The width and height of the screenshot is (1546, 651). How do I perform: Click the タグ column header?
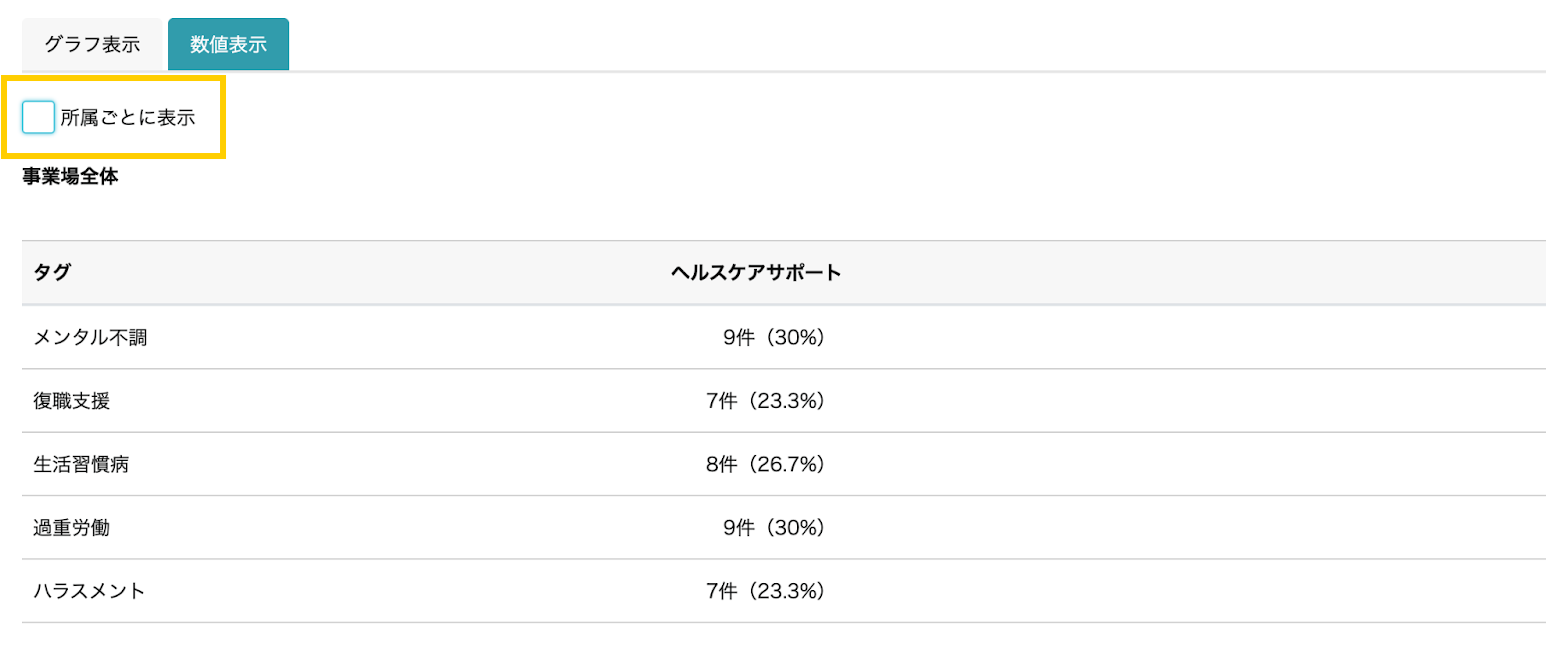[x=52, y=272]
